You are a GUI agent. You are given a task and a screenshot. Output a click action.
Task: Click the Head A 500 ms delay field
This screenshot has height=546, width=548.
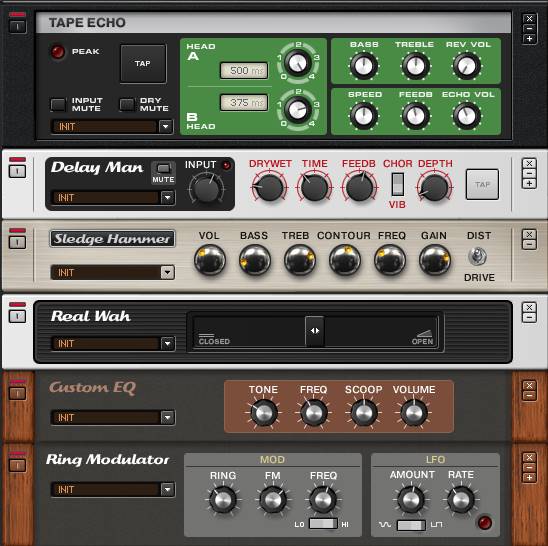coord(244,70)
